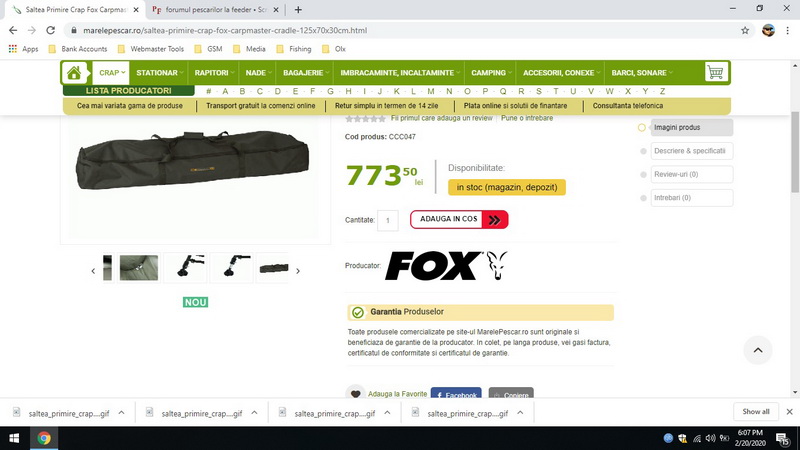The width and height of the screenshot is (800, 450).
Task: Expand the BARCI, SONARE menu
Action: (641, 73)
